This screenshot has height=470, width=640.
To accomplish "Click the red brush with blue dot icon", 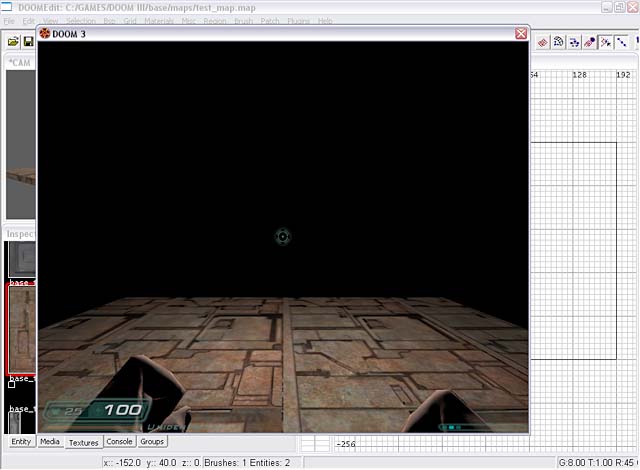I will click(589, 42).
